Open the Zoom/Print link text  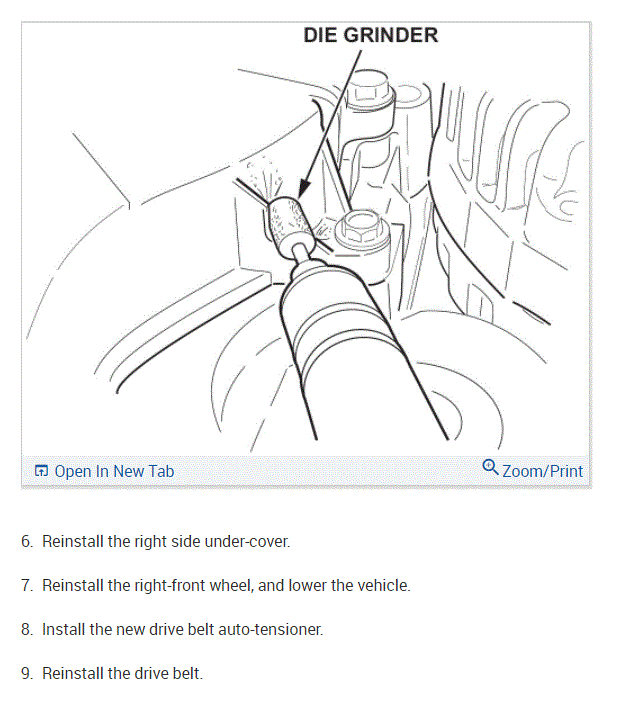tap(542, 471)
